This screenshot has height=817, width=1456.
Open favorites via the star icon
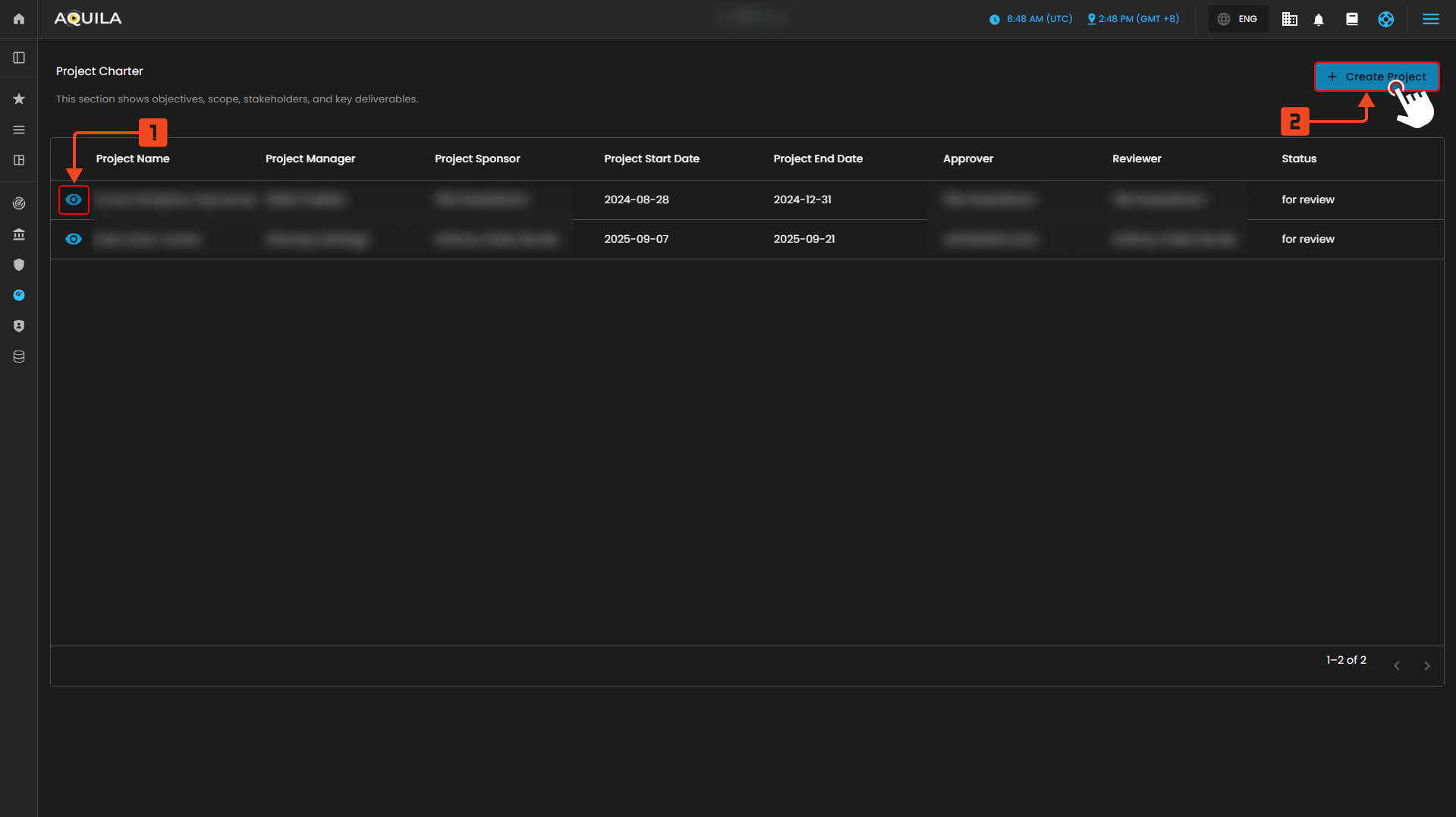19,99
